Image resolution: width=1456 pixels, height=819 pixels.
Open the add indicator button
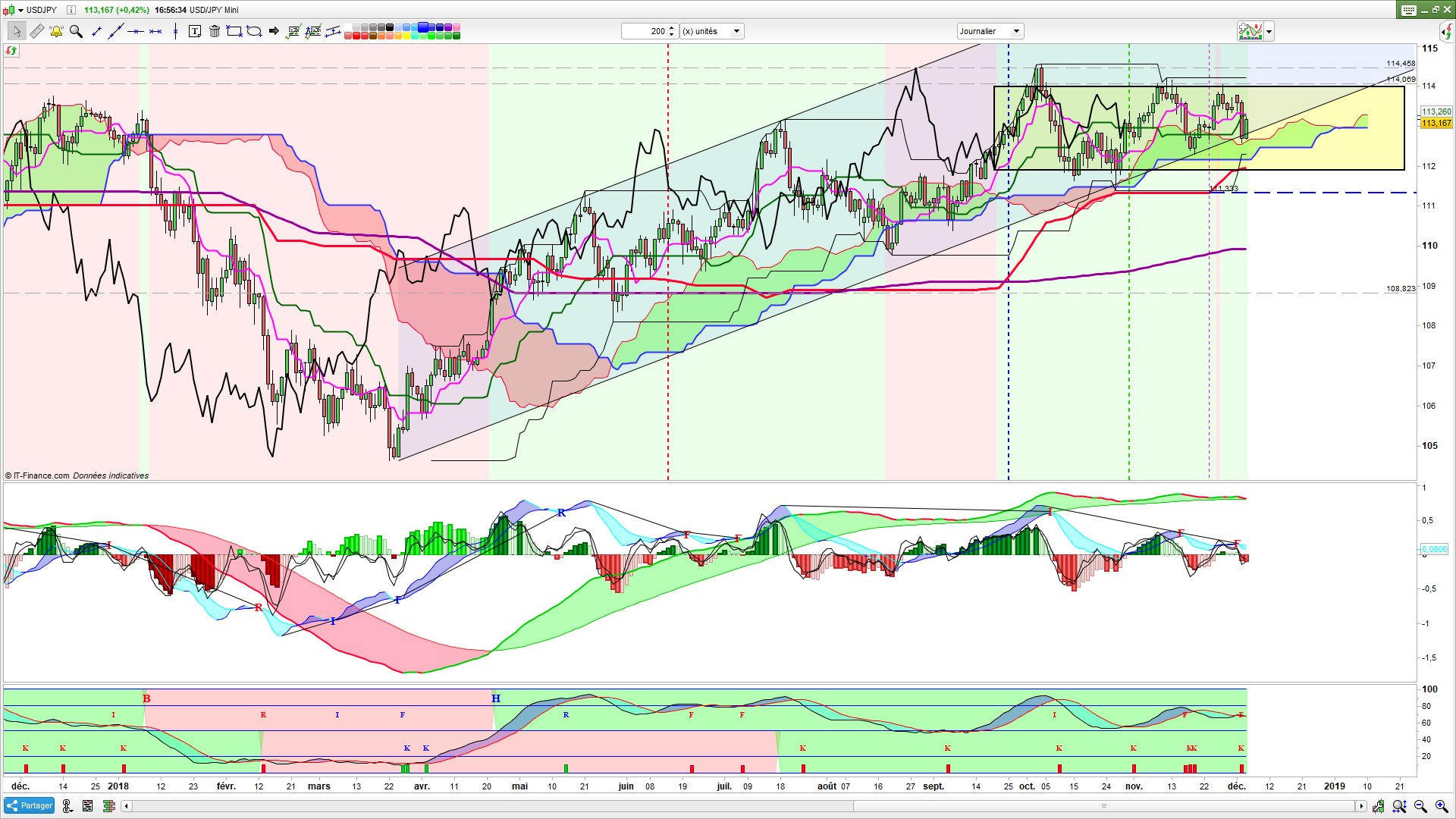1250,31
